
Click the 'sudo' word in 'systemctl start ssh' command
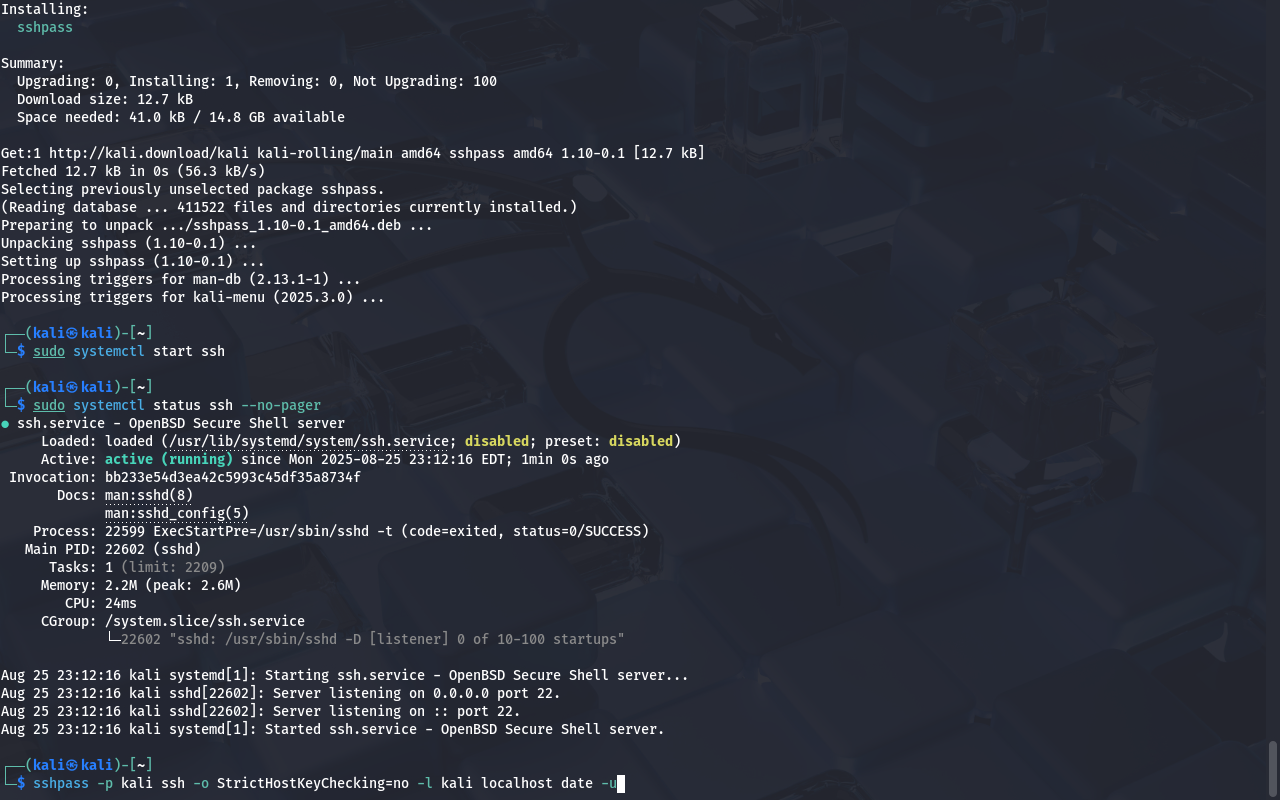[x=49, y=351]
